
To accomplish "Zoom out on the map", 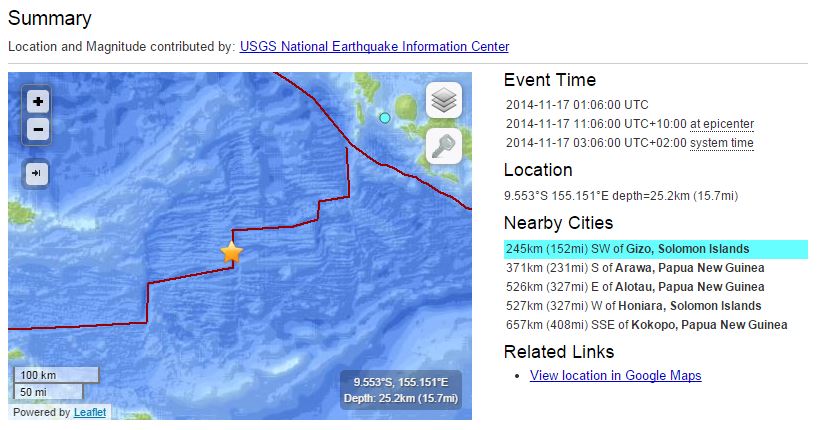I will pos(37,129).
